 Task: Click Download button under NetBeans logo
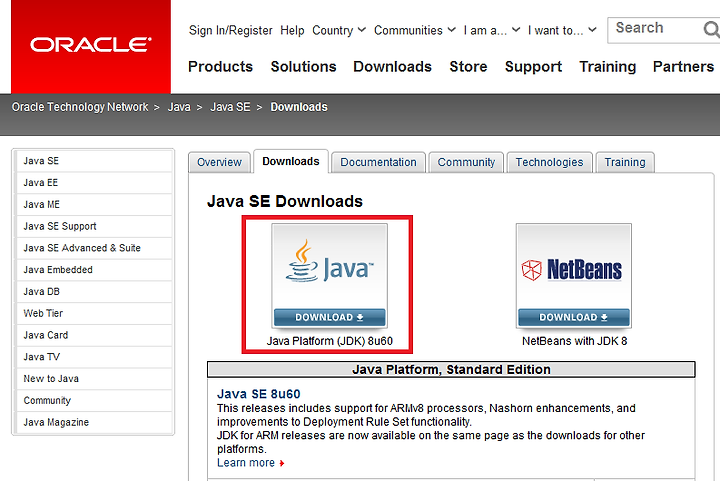pyautogui.click(x=574, y=317)
